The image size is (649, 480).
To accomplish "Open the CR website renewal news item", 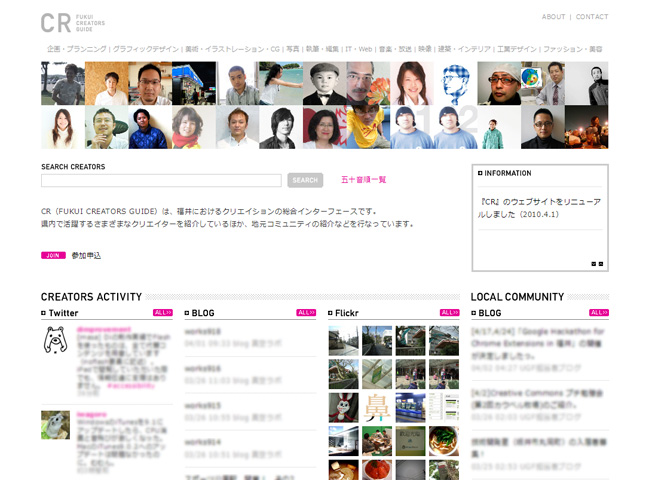I will (540, 208).
